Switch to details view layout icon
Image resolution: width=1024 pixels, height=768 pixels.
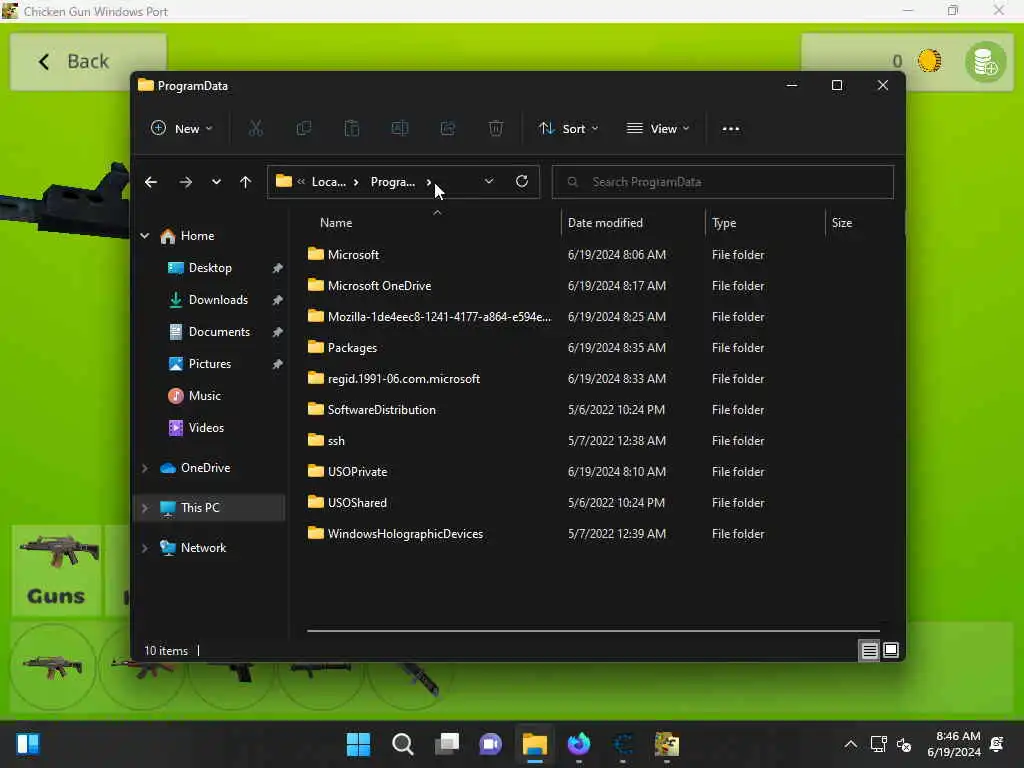click(x=869, y=650)
